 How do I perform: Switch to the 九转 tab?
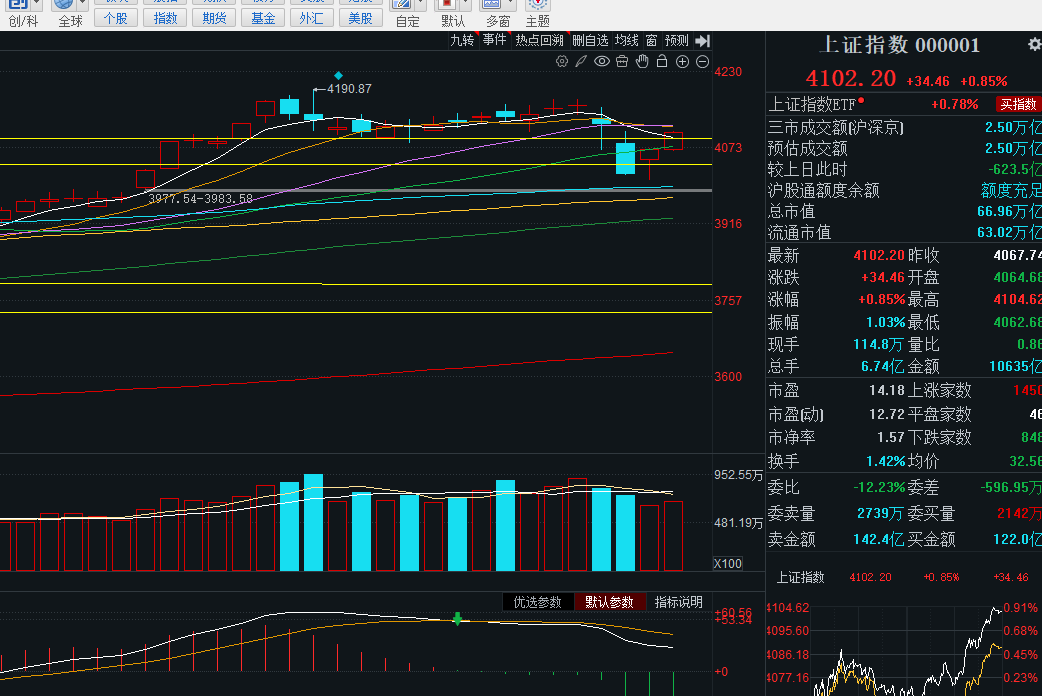coord(462,41)
